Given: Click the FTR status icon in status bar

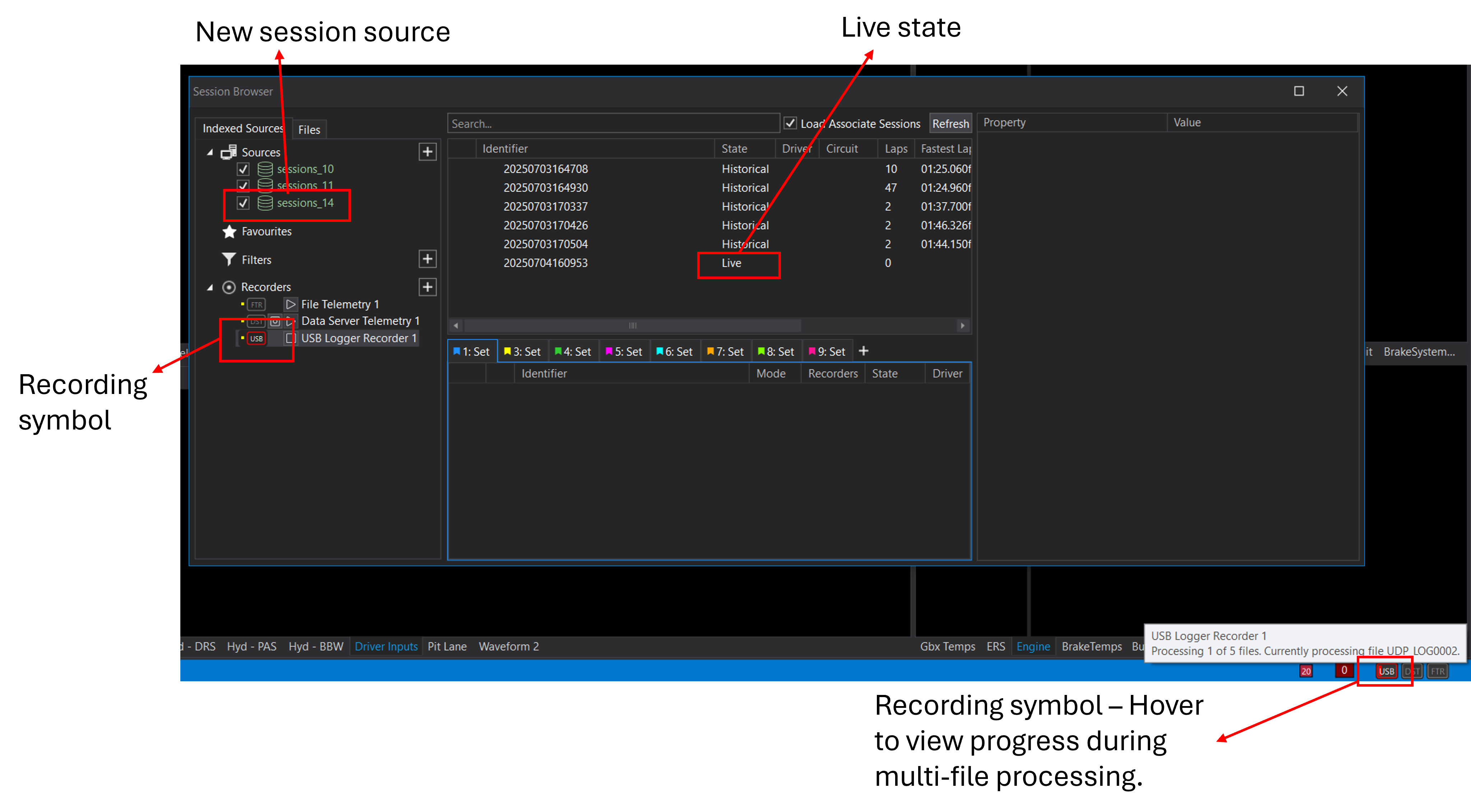Looking at the screenshot, I should 1437,672.
